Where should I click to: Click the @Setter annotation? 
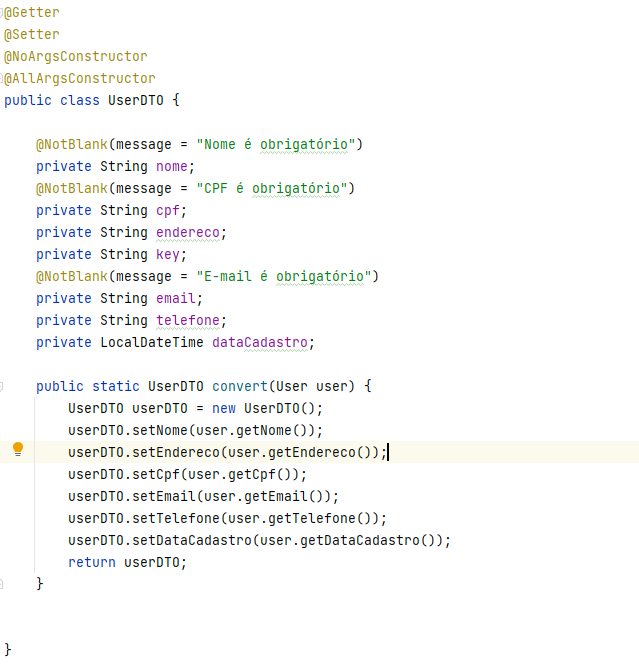click(x=32, y=34)
